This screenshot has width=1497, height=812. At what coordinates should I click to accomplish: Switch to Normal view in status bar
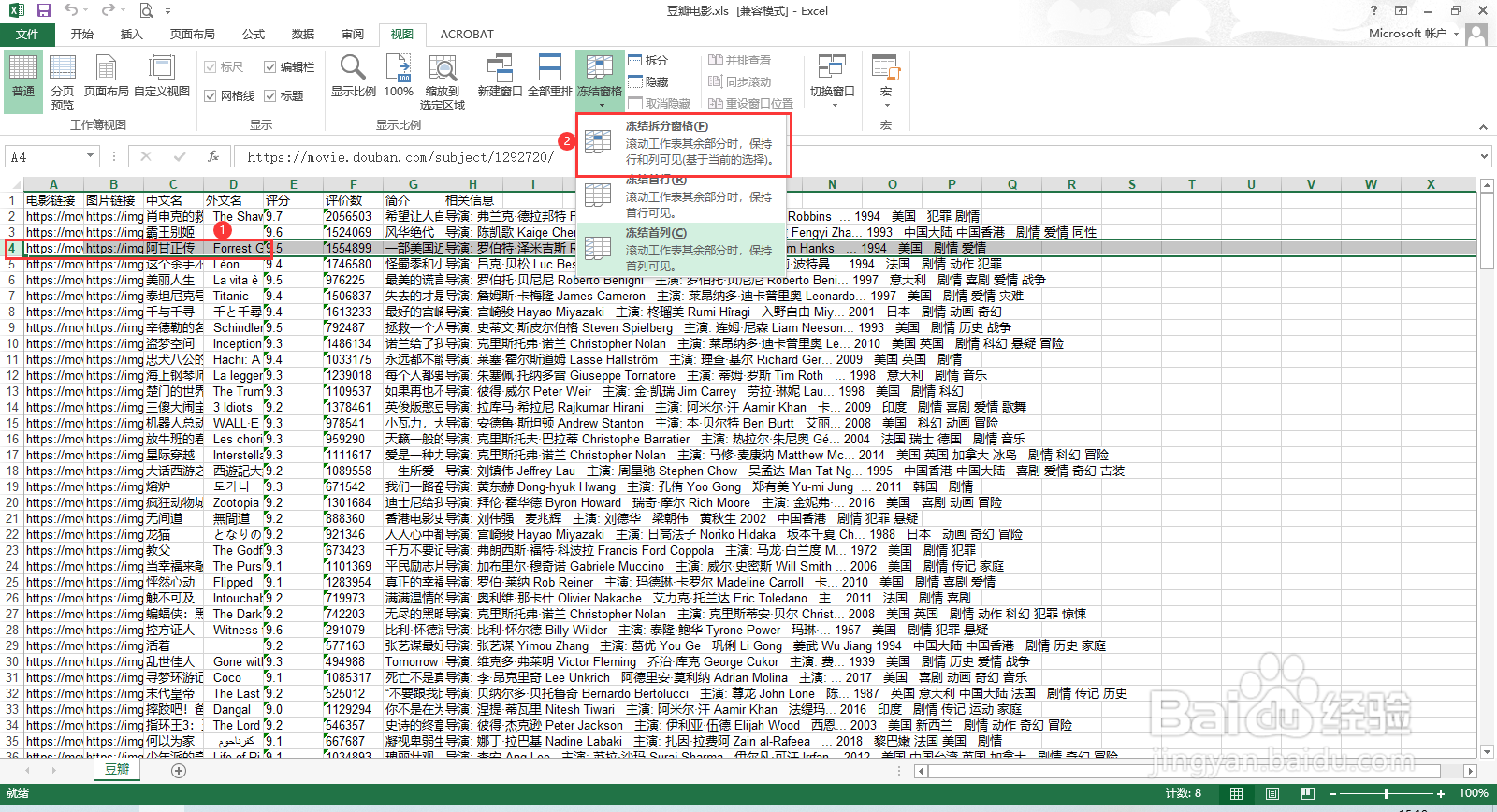pyautogui.click(x=1236, y=793)
